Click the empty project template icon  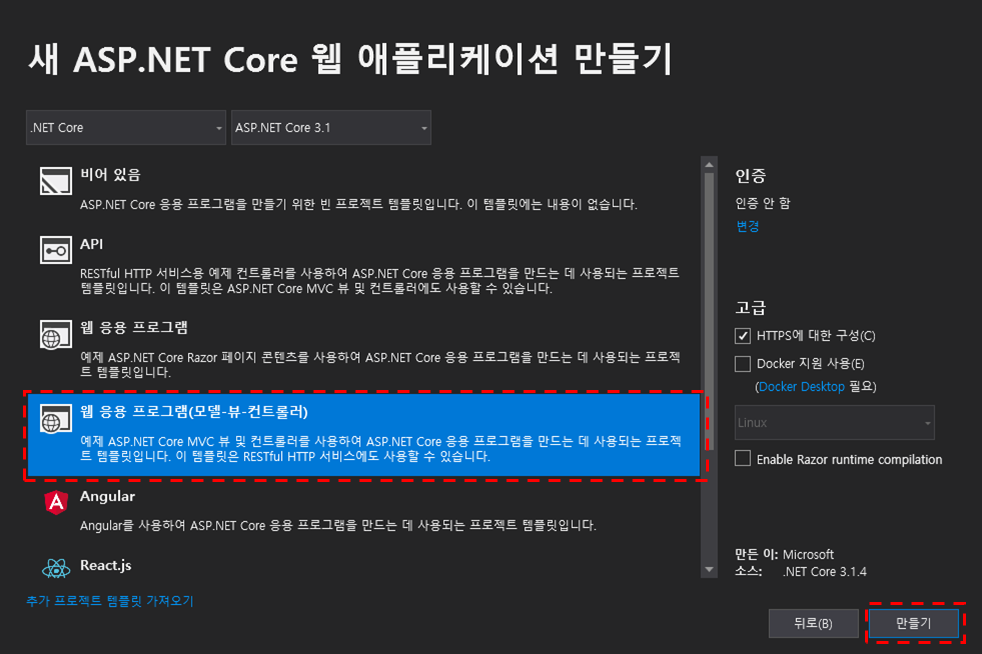pyautogui.click(x=56, y=180)
